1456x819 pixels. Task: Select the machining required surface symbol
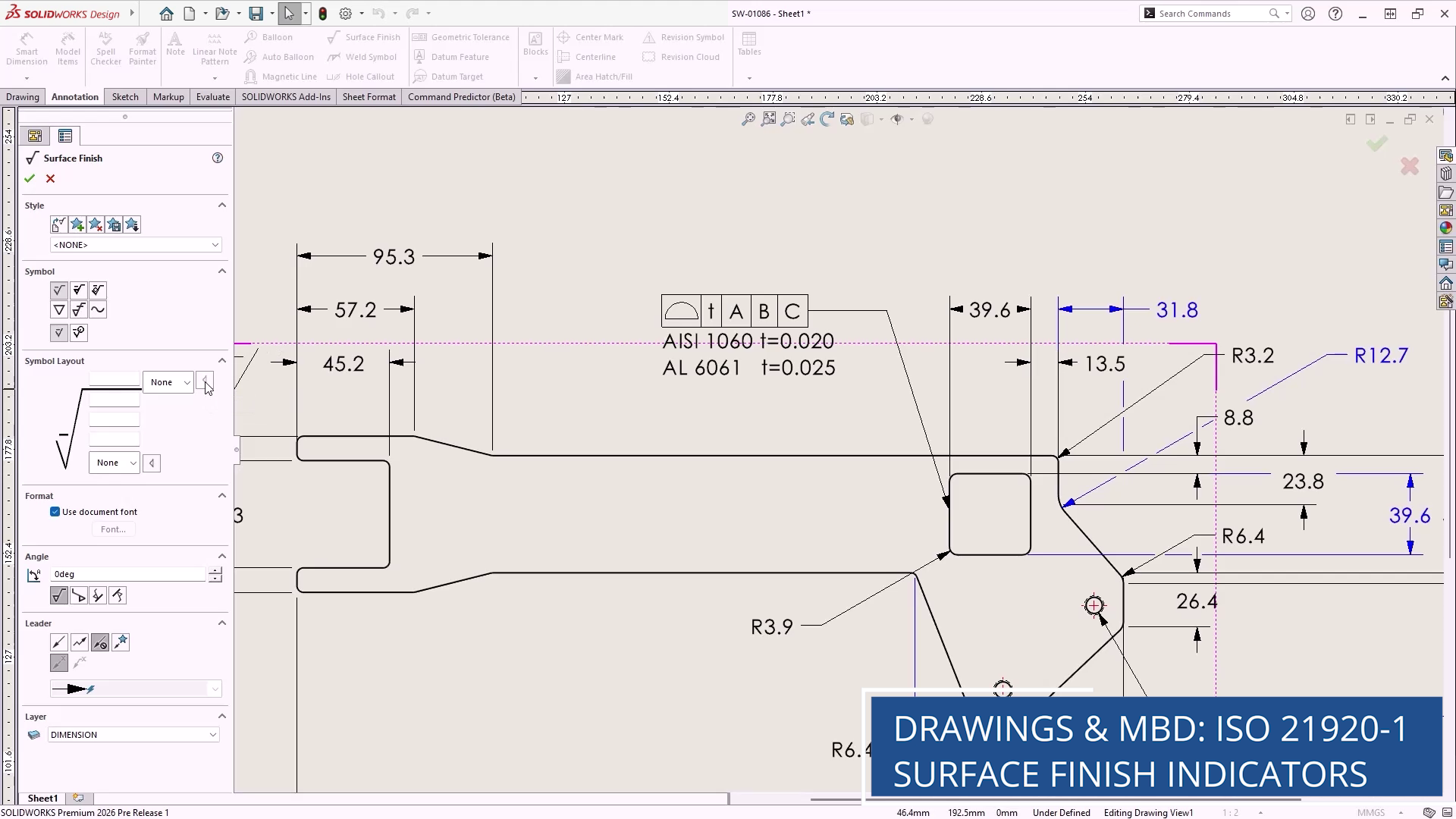(x=78, y=290)
